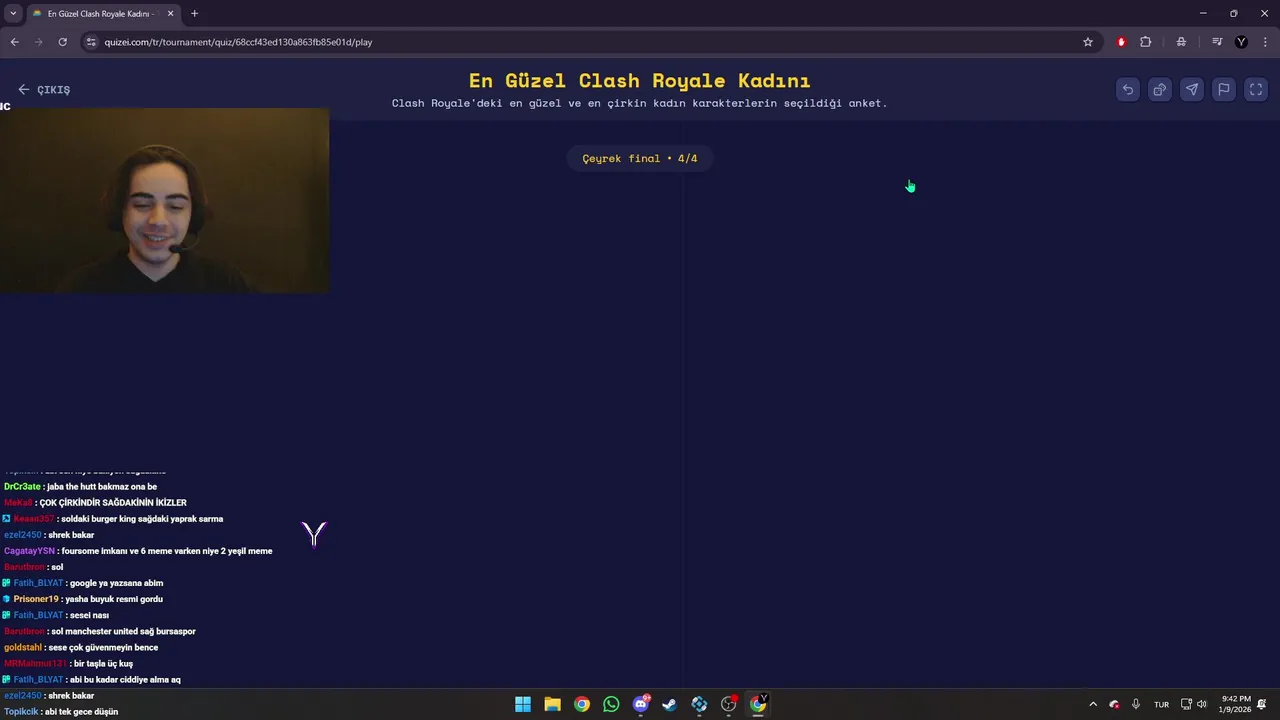Click the ÇIKIŞ exit link
Screen dimensions: 1280x720
pyautogui.click(x=44, y=90)
